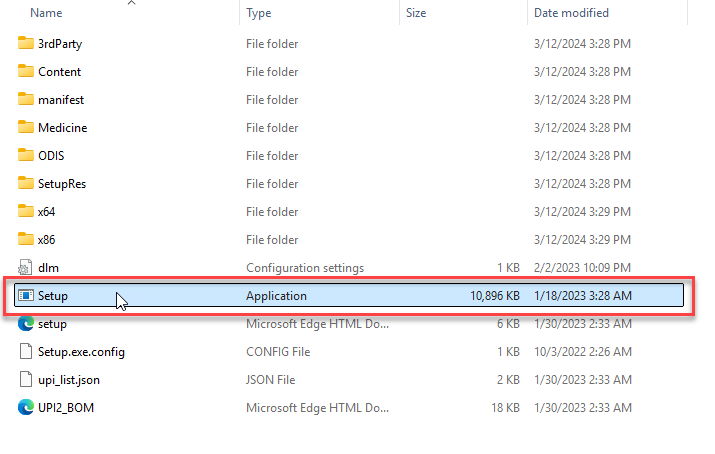
Task: Sort files by Name column header
Action: click(46, 13)
